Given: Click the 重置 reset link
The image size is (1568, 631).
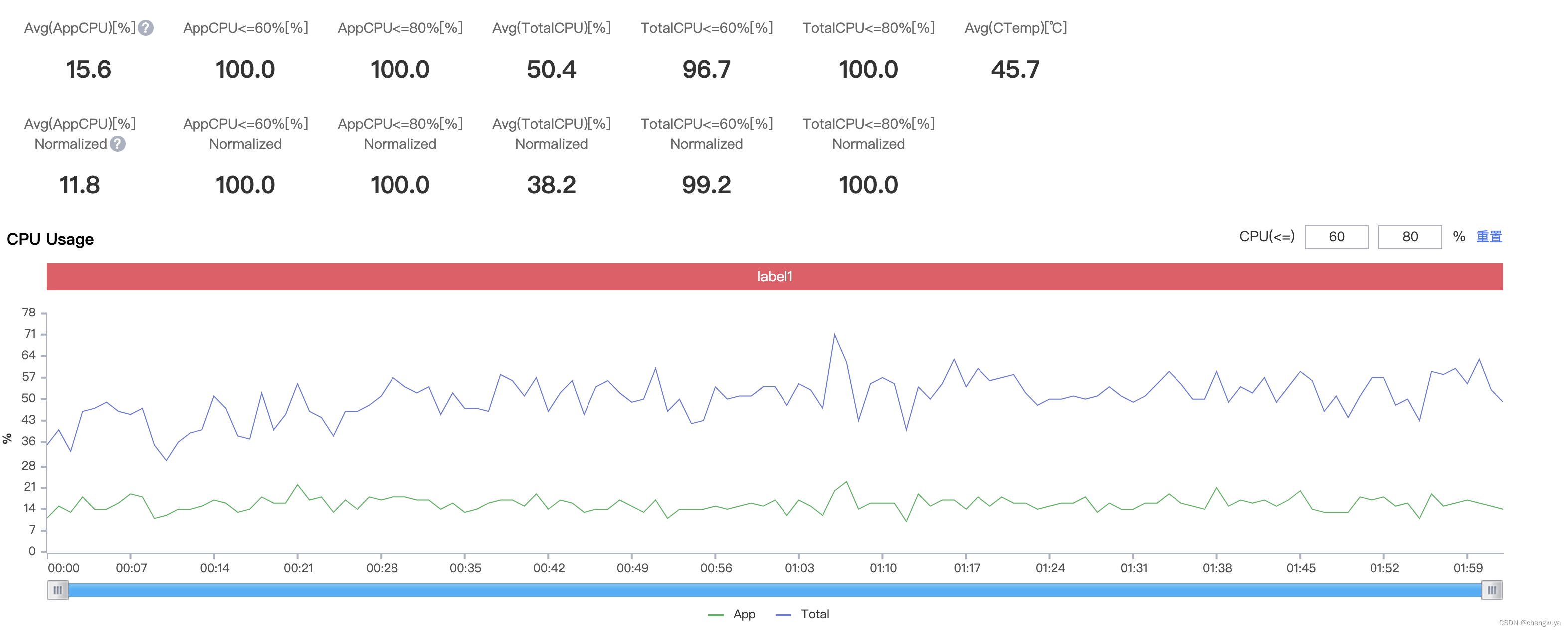Looking at the screenshot, I should click(1489, 236).
